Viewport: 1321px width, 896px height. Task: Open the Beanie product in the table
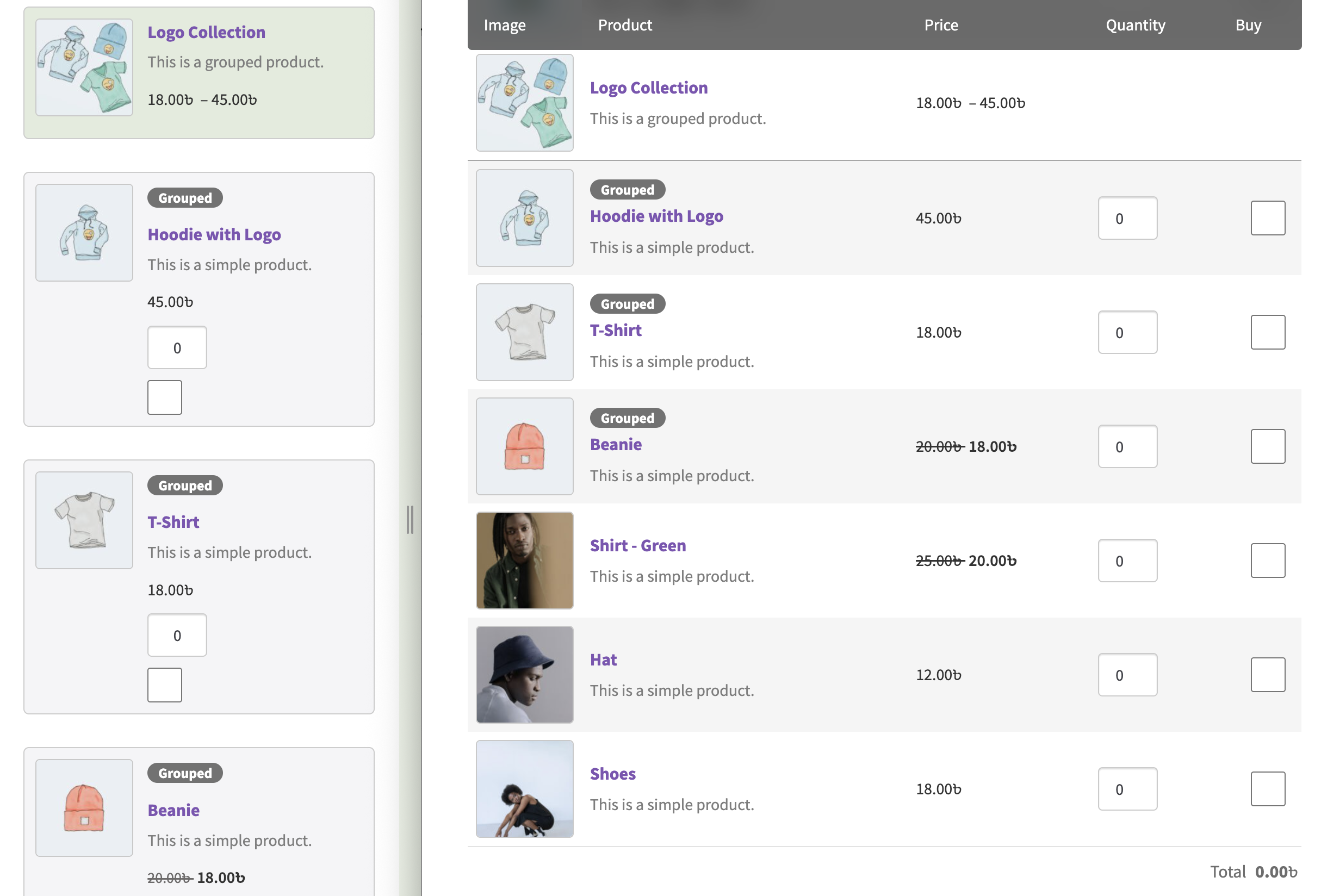coord(616,444)
